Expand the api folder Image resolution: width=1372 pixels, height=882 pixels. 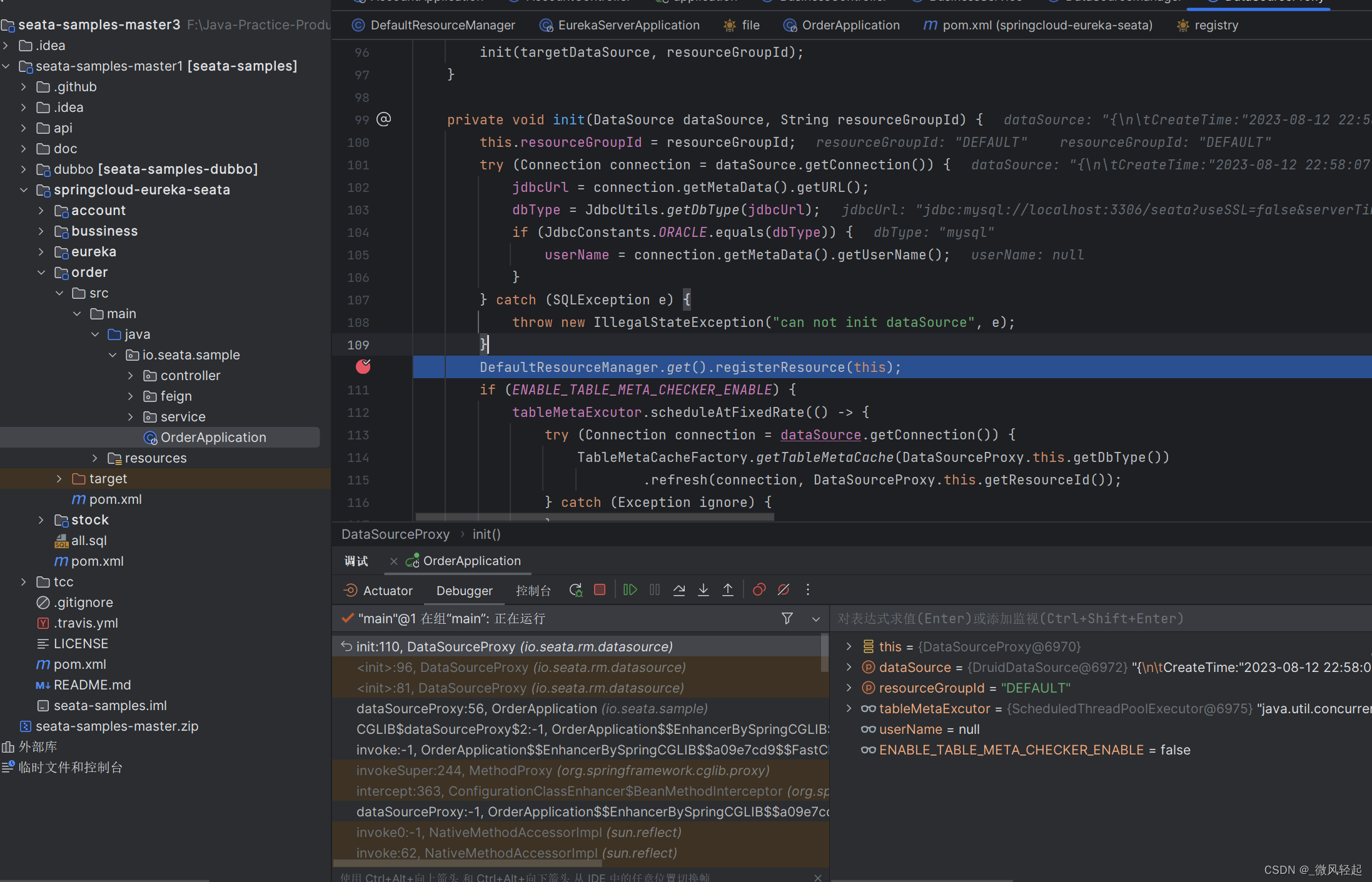point(24,128)
